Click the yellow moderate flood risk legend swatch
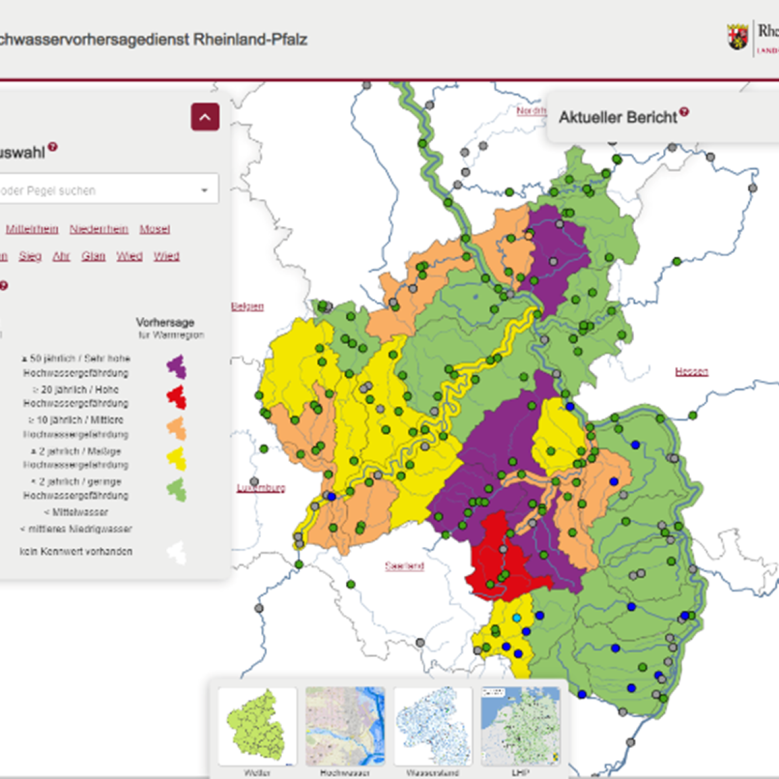 point(176,458)
